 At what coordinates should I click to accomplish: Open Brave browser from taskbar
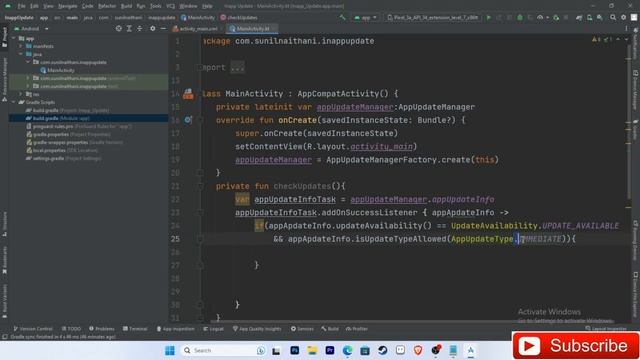418,350
